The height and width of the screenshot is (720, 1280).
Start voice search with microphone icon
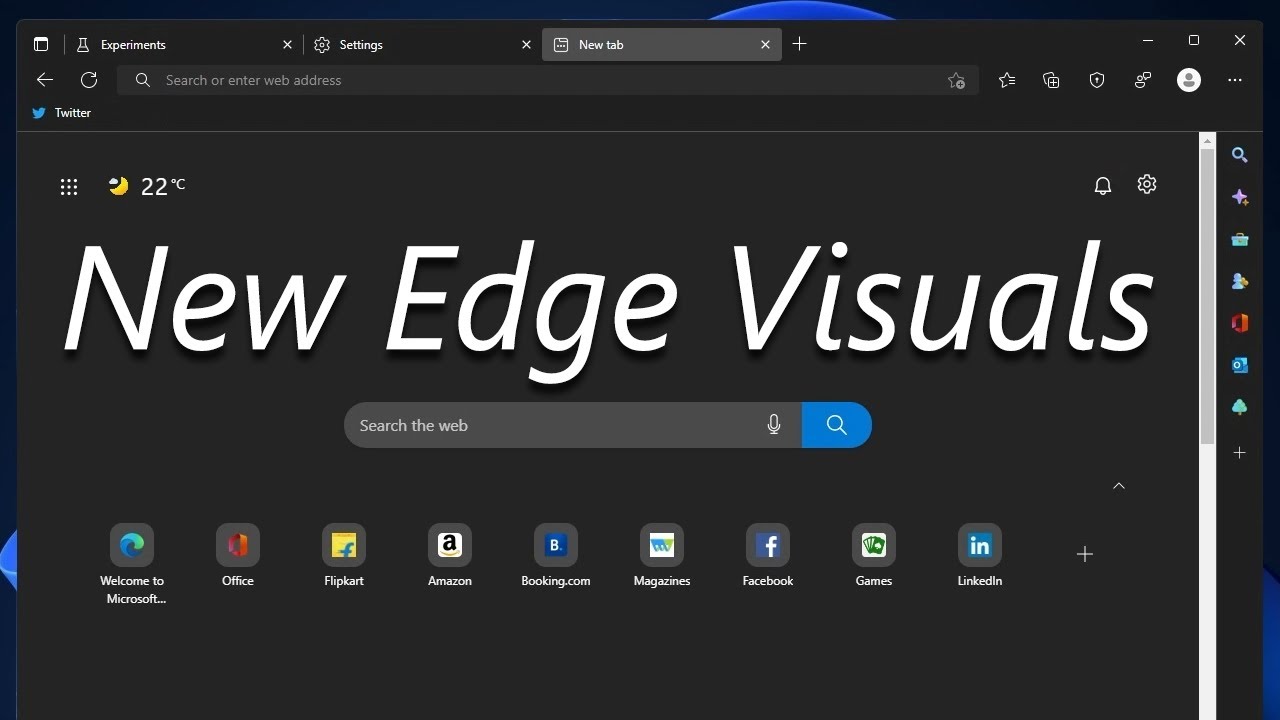click(774, 425)
